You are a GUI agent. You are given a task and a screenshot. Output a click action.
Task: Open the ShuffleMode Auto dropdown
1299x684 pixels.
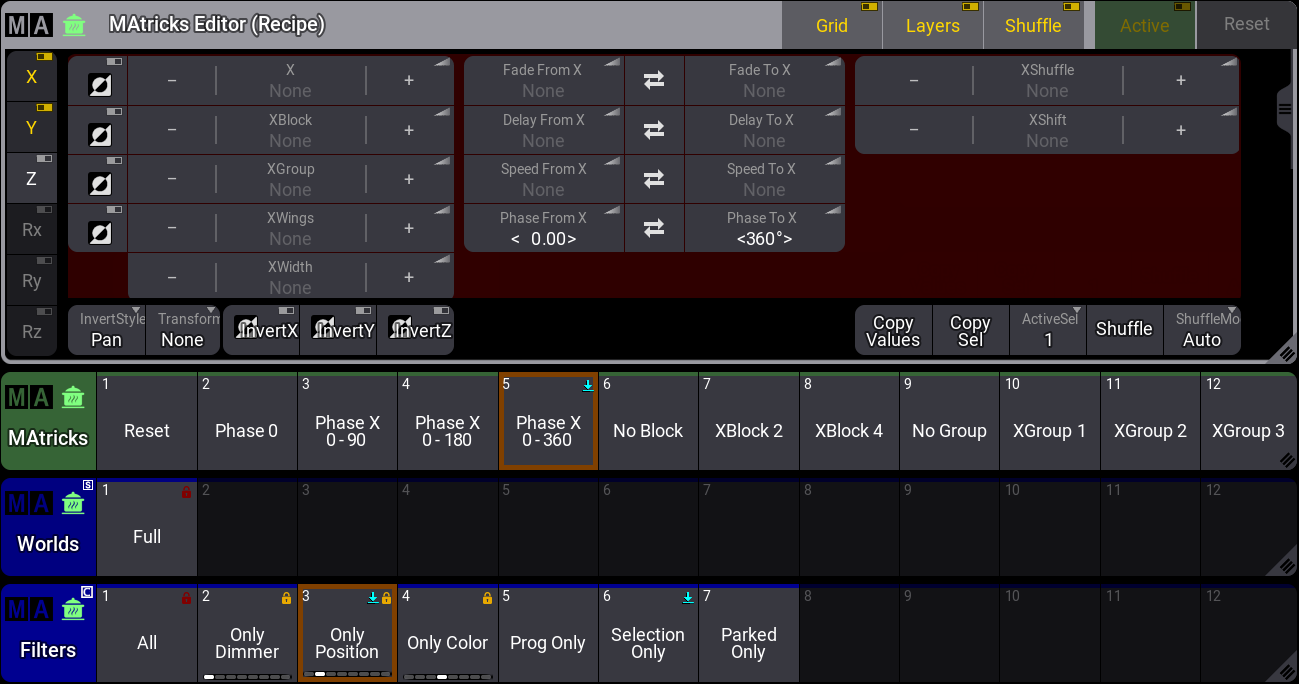pos(1202,330)
